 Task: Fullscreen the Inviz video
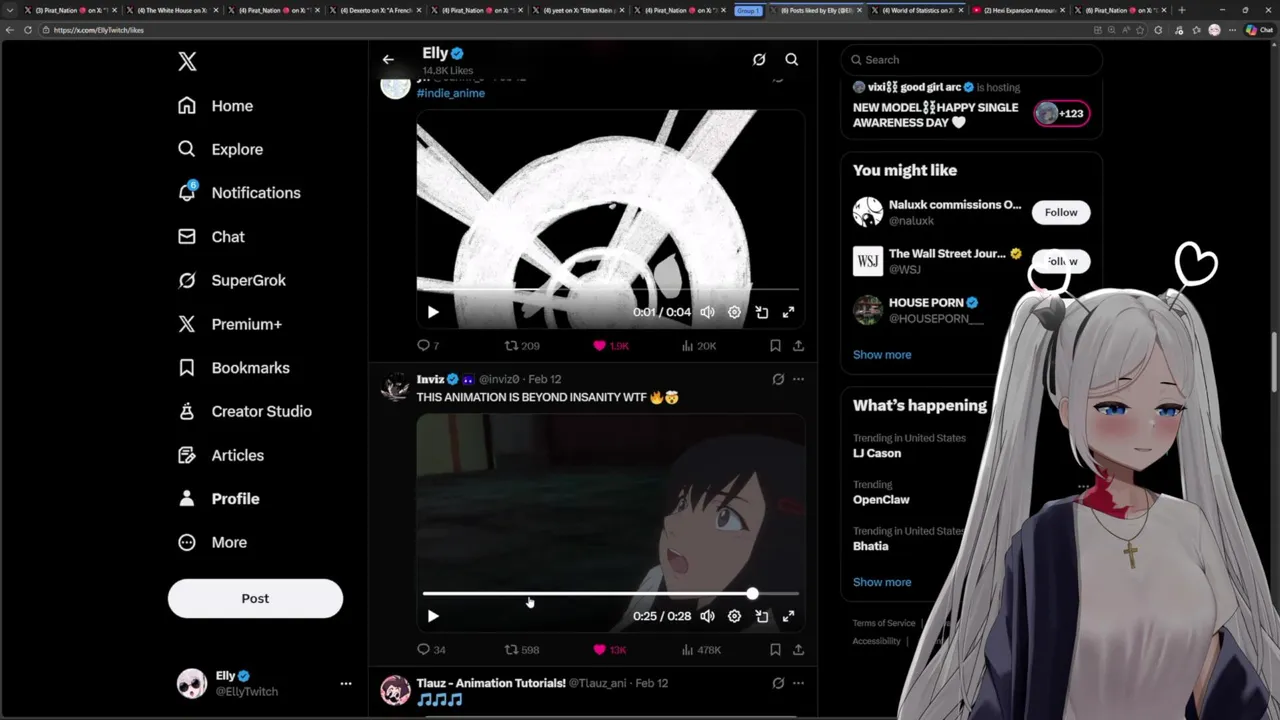[788, 616]
